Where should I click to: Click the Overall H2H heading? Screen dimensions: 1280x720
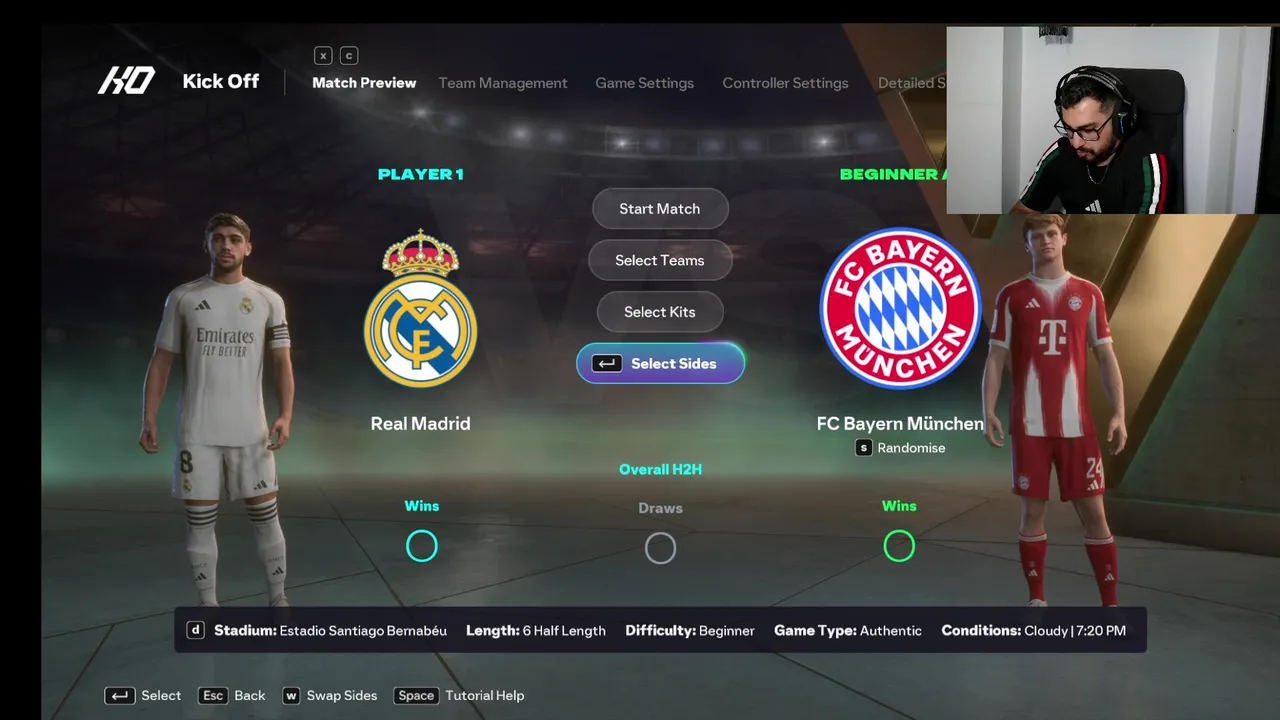pos(660,469)
